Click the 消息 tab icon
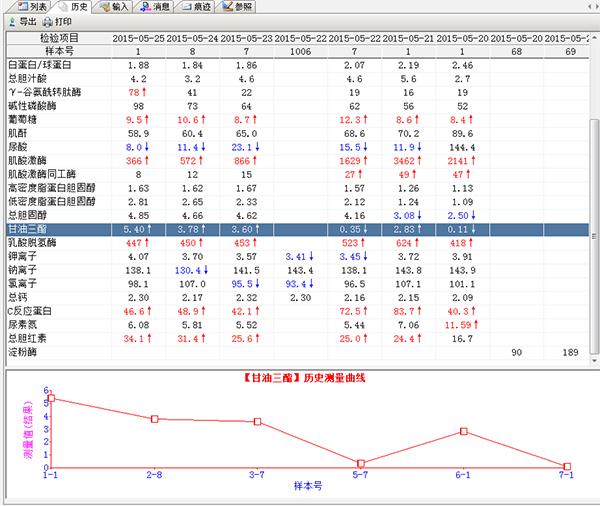Viewport: 600px width, 506px height. click(146, 6)
